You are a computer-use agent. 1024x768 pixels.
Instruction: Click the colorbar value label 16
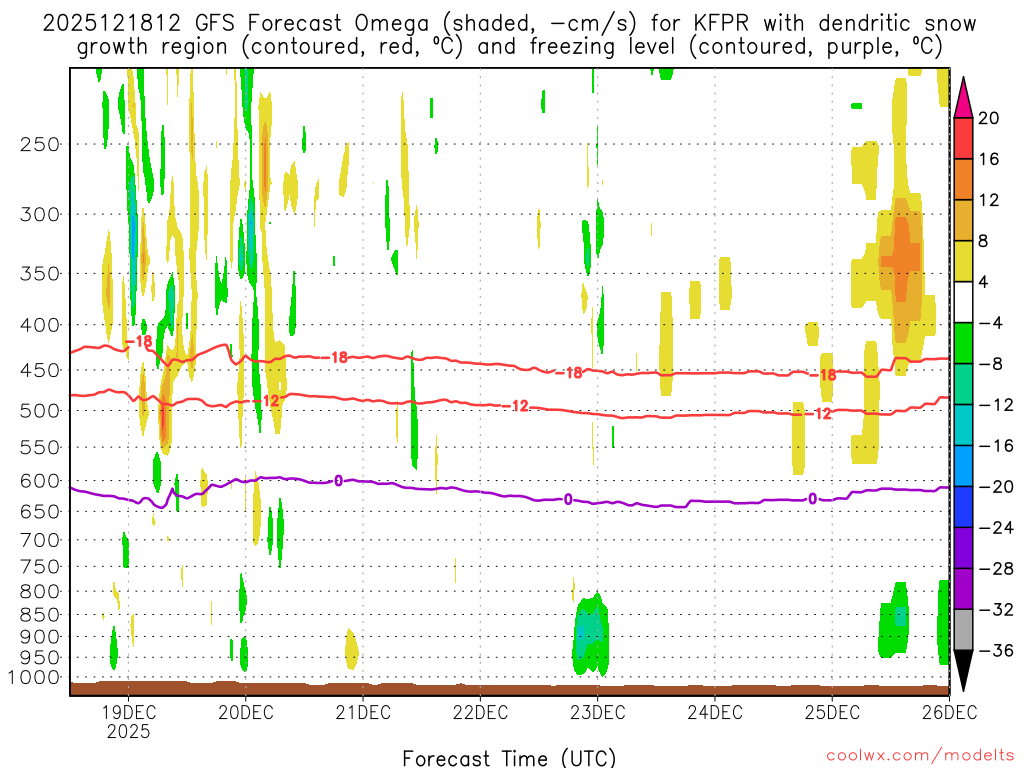click(989, 159)
